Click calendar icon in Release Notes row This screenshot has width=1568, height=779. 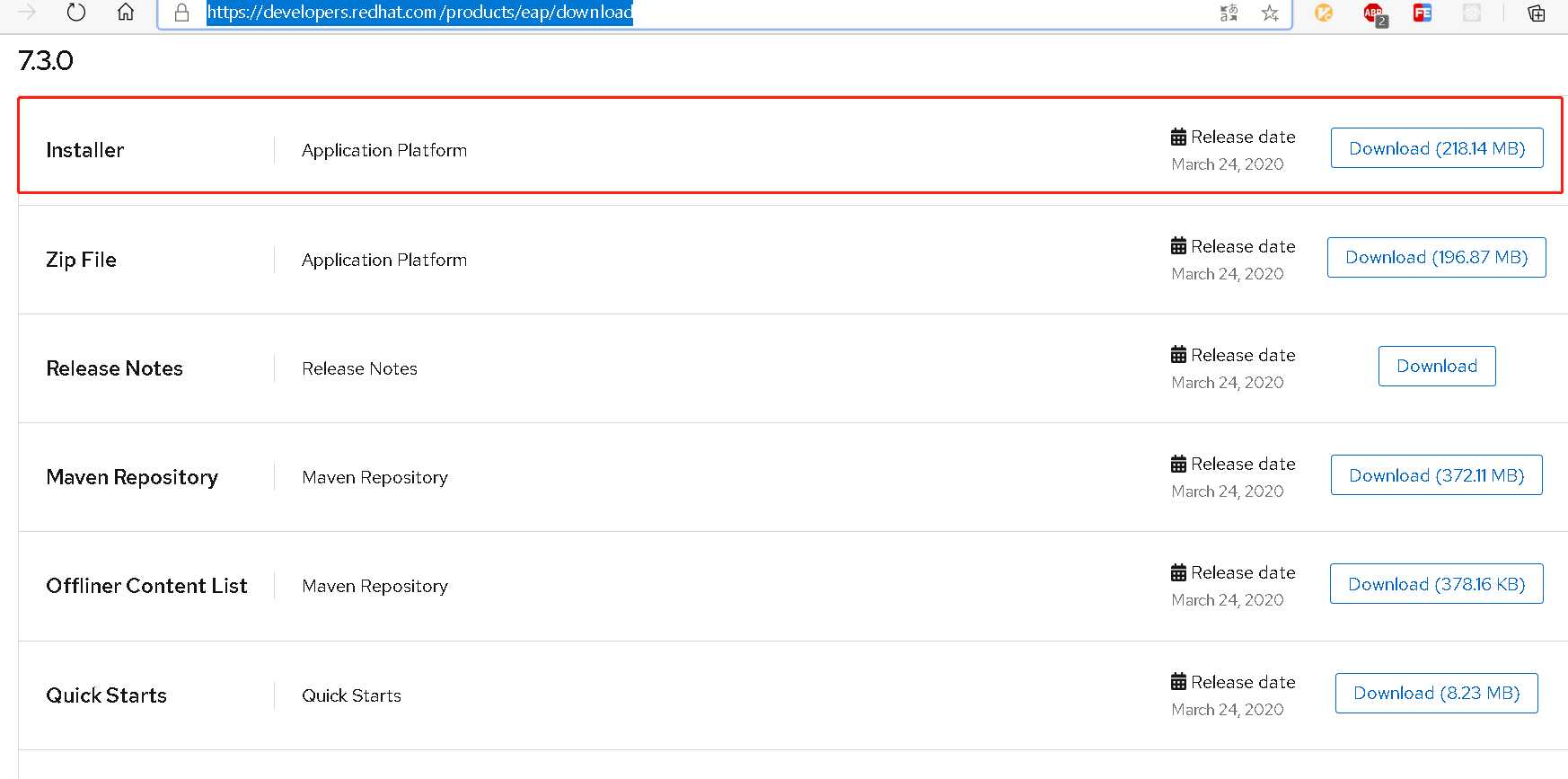(x=1179, y=354)
